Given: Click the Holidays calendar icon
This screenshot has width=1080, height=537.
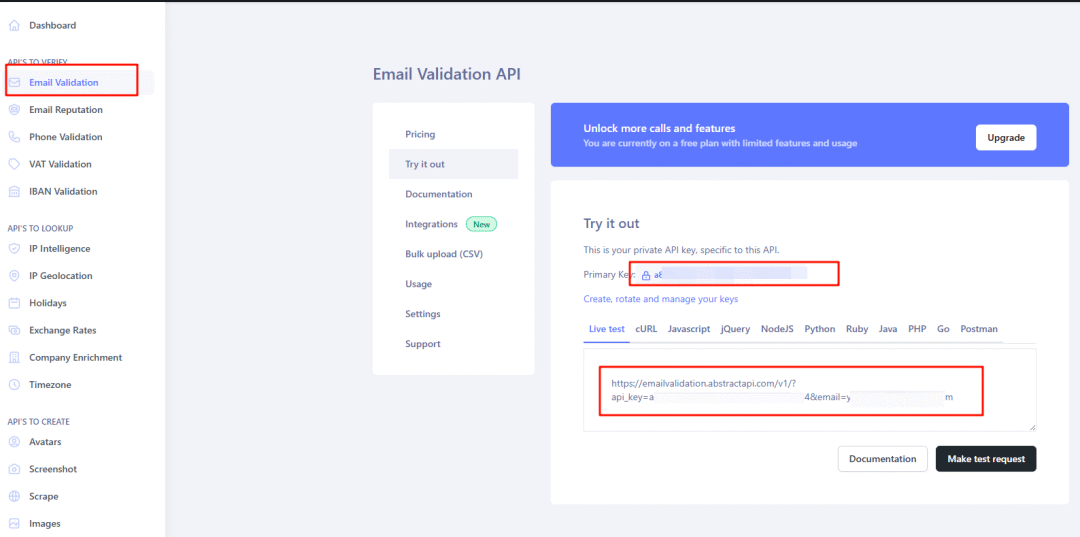Looking at the screenshot, I should (14, 303).
